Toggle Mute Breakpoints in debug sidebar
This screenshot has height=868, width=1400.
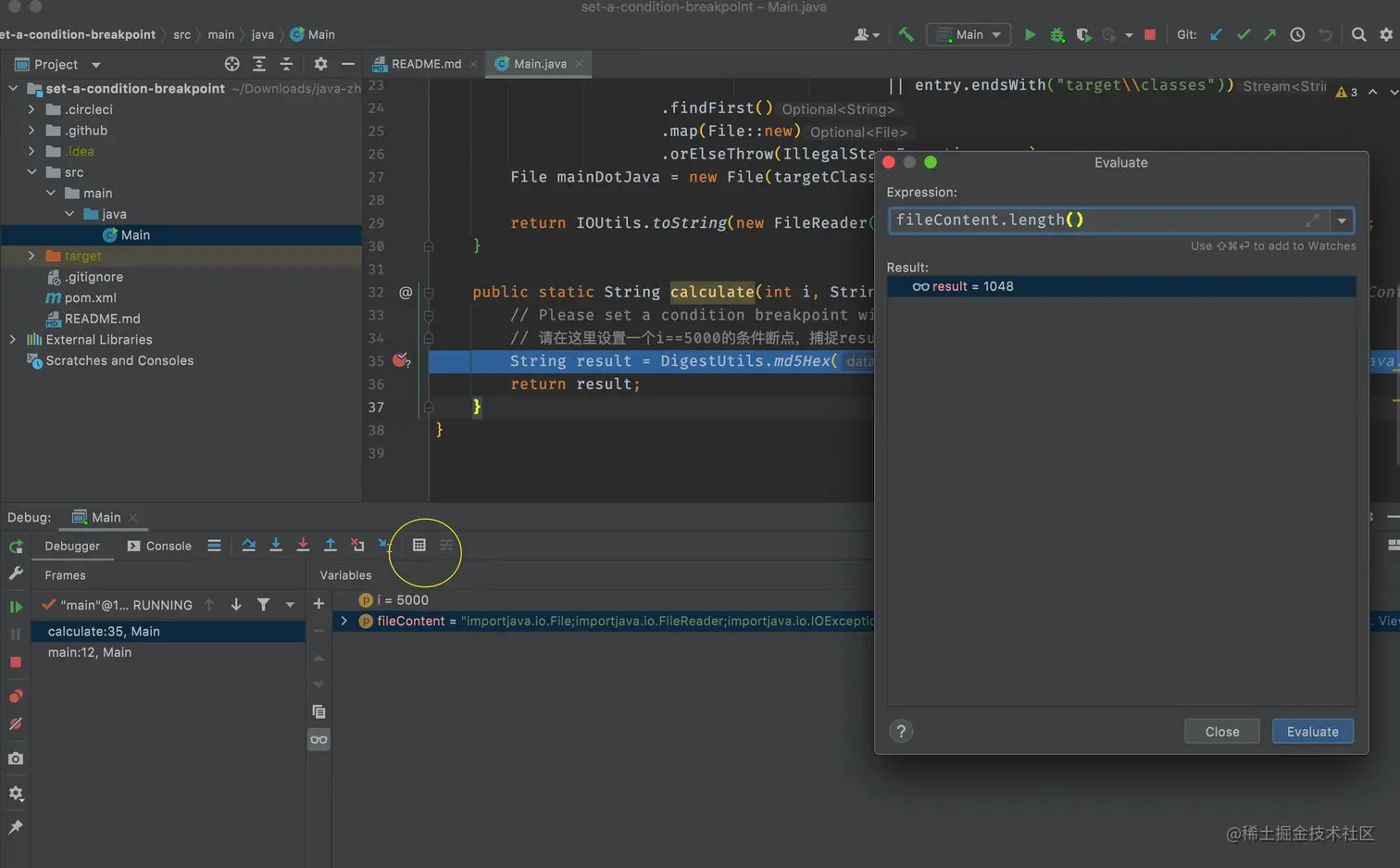click(x=16, y=724)
